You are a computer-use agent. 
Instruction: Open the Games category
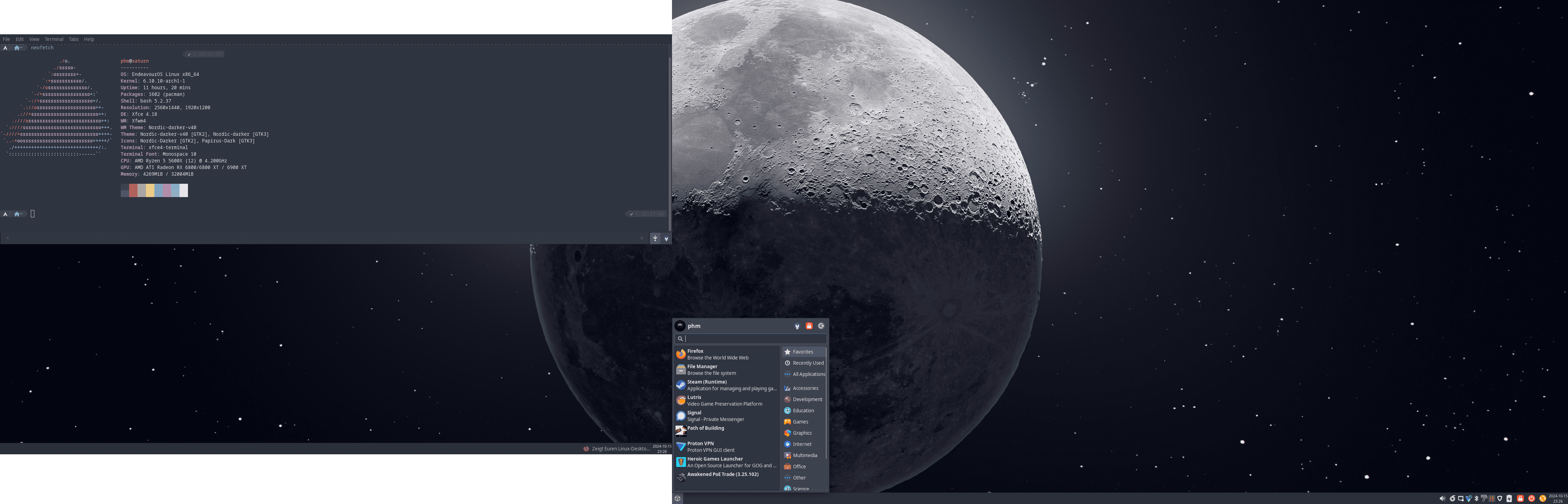(804, 422)
